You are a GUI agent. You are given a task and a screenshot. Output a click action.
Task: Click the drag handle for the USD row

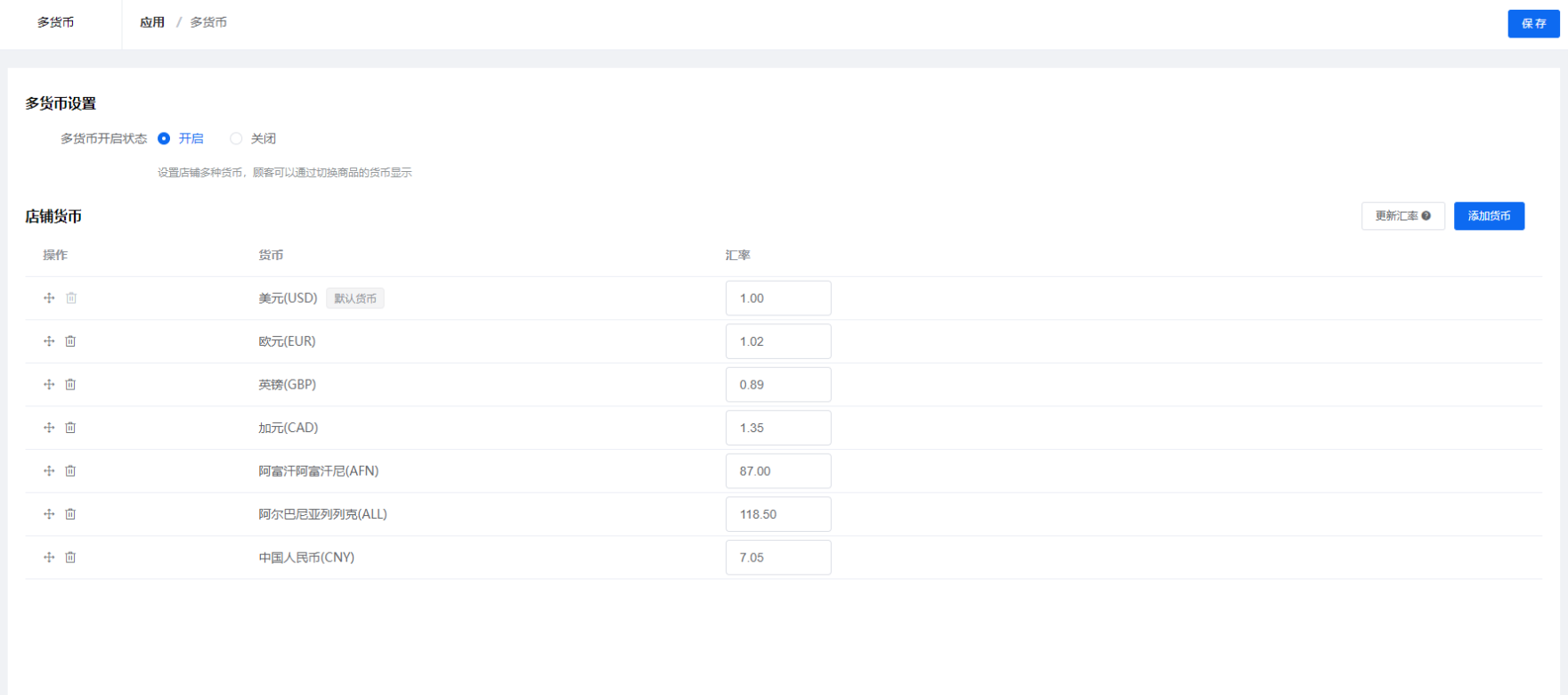coord(49,298)
